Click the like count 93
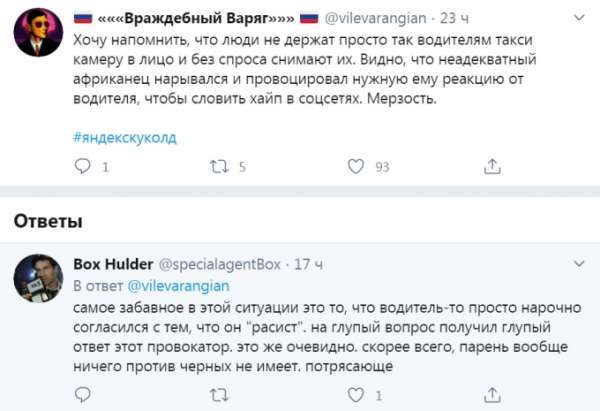Viewport: 600px width, 411px height. (381, 168)
